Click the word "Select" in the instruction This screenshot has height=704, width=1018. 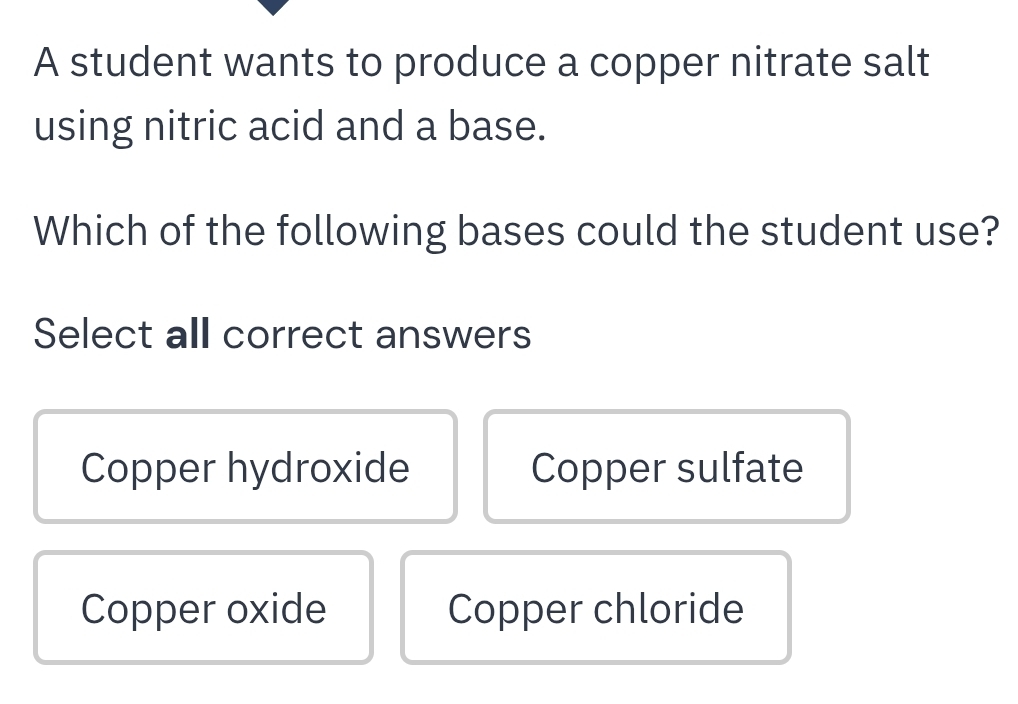93,334
